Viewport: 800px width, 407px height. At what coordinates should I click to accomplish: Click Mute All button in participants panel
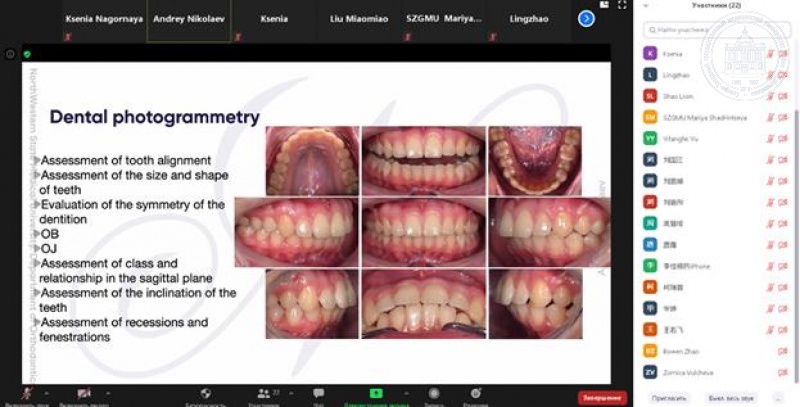click(731, 398)
